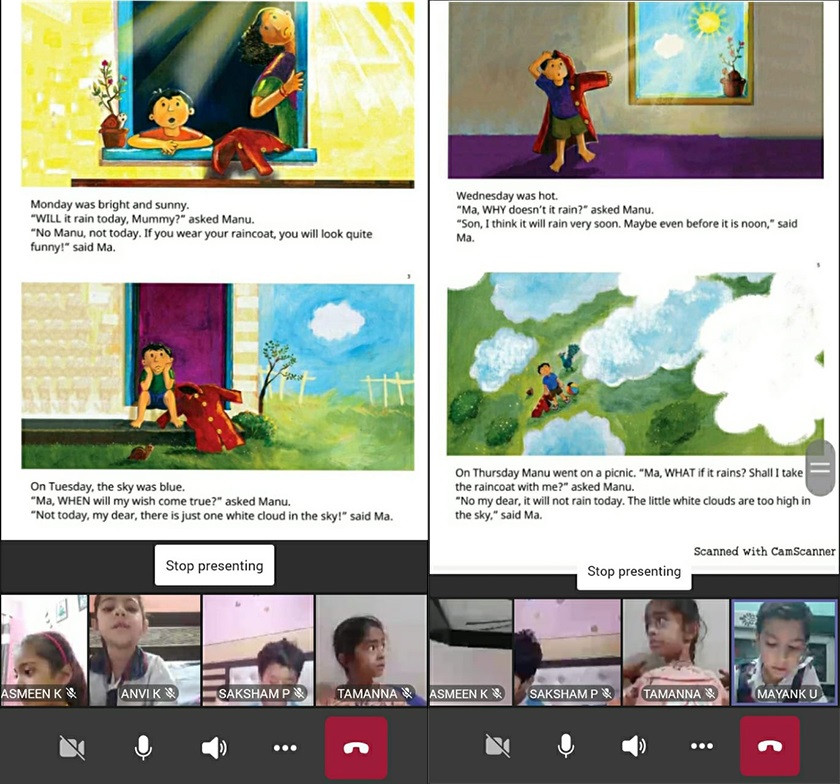Tap muted mic icon beside left ASMEEN K
The height and width of the screenshot is (784, 840).
[71, 693]
